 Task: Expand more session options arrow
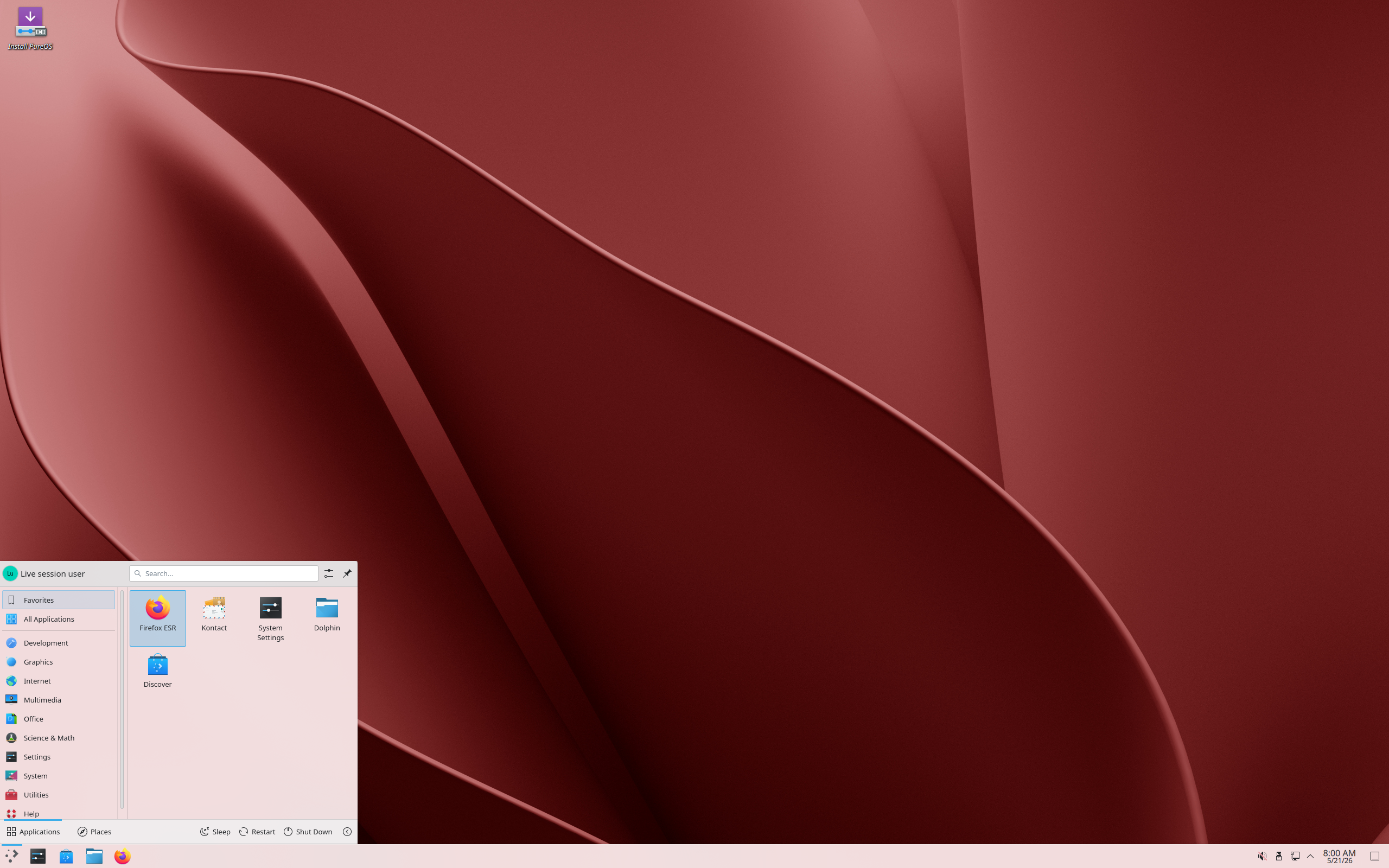coord(347,831)
